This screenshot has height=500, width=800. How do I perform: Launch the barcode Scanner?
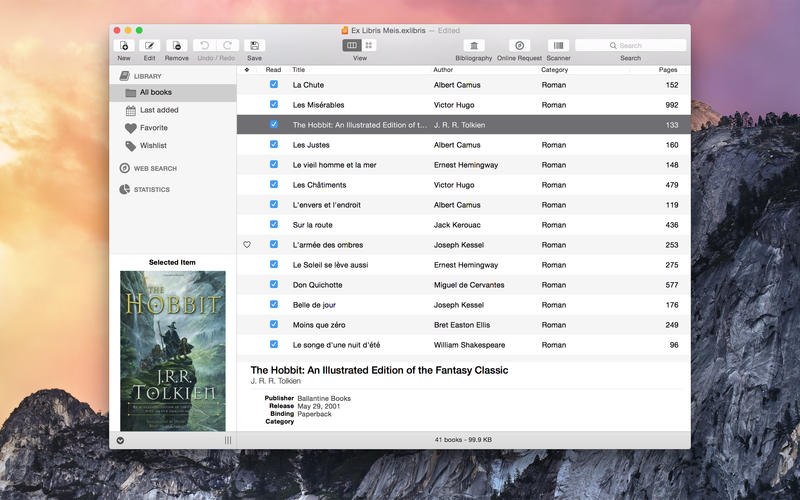[558, 45]
